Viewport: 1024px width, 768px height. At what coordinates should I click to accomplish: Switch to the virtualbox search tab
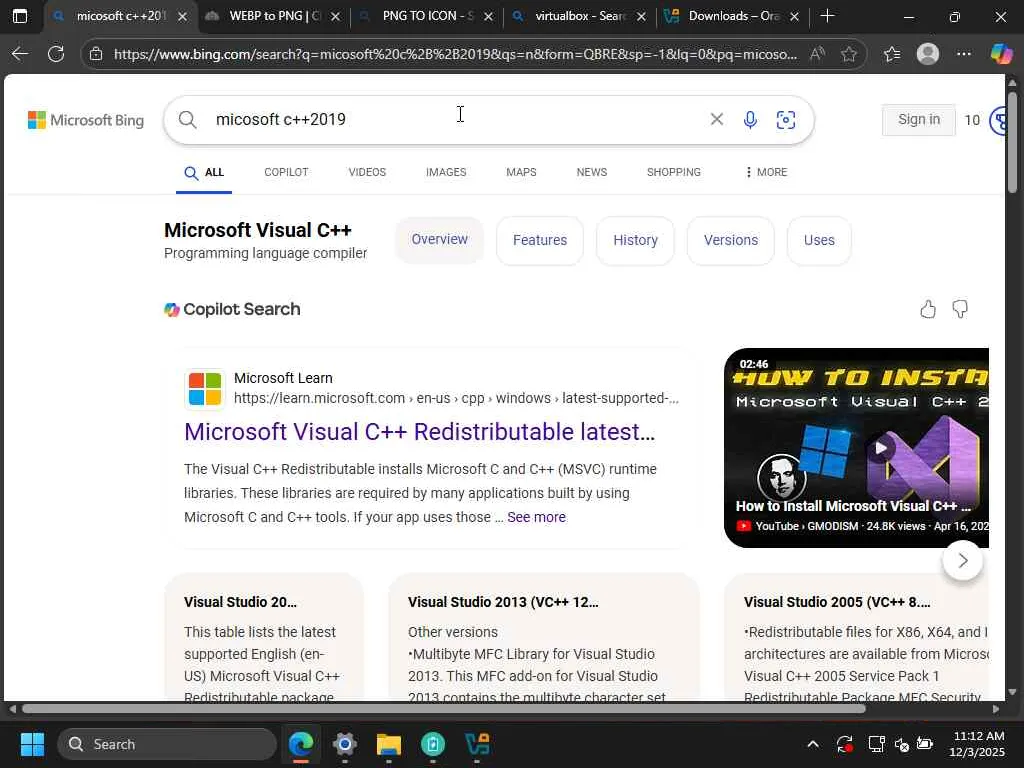(579, 16)
